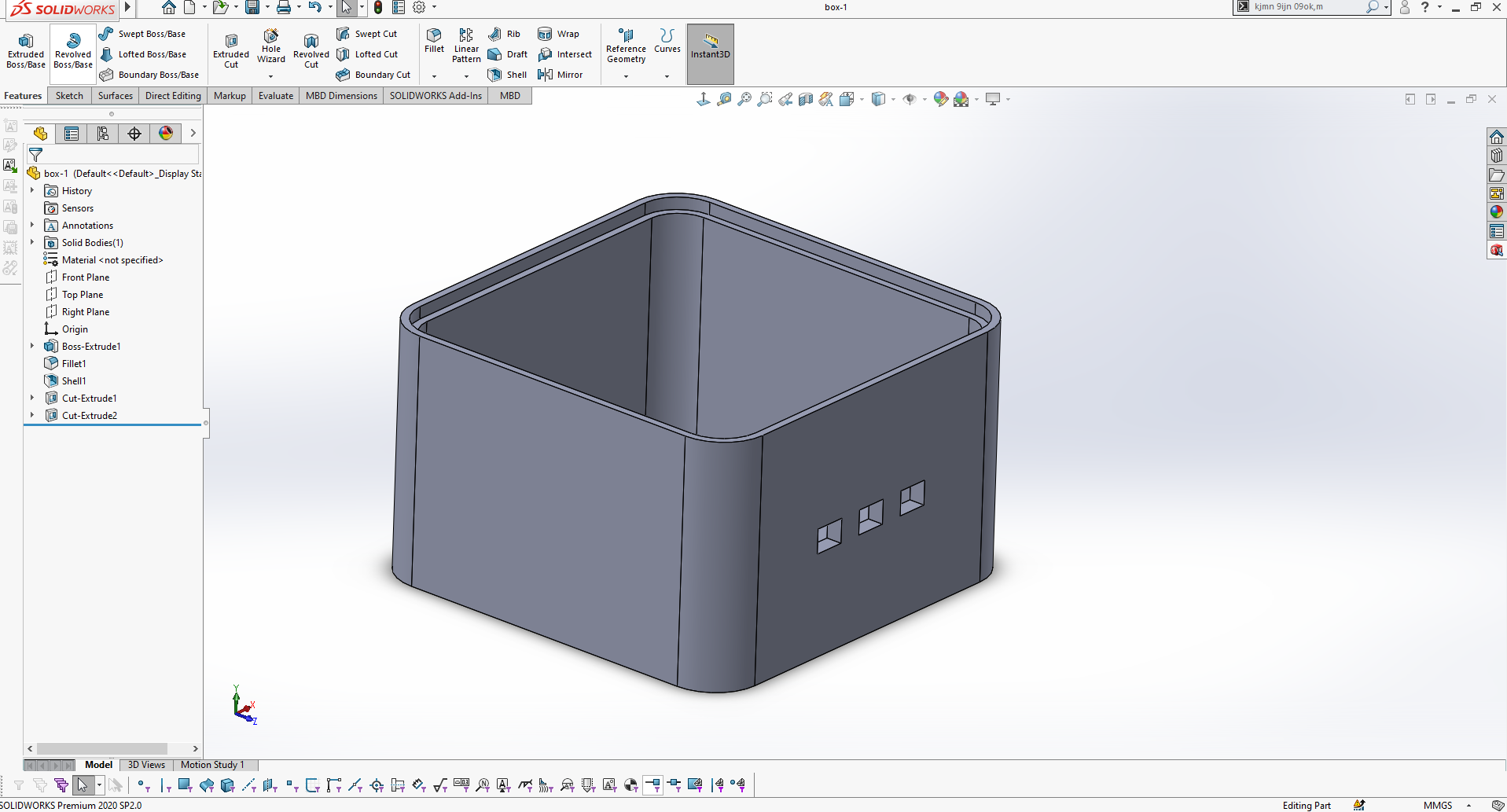Switch to the SOLIDWORKS Add-Ins tab
Viewport: 1507px width, 812px height.
pos(436,96)
